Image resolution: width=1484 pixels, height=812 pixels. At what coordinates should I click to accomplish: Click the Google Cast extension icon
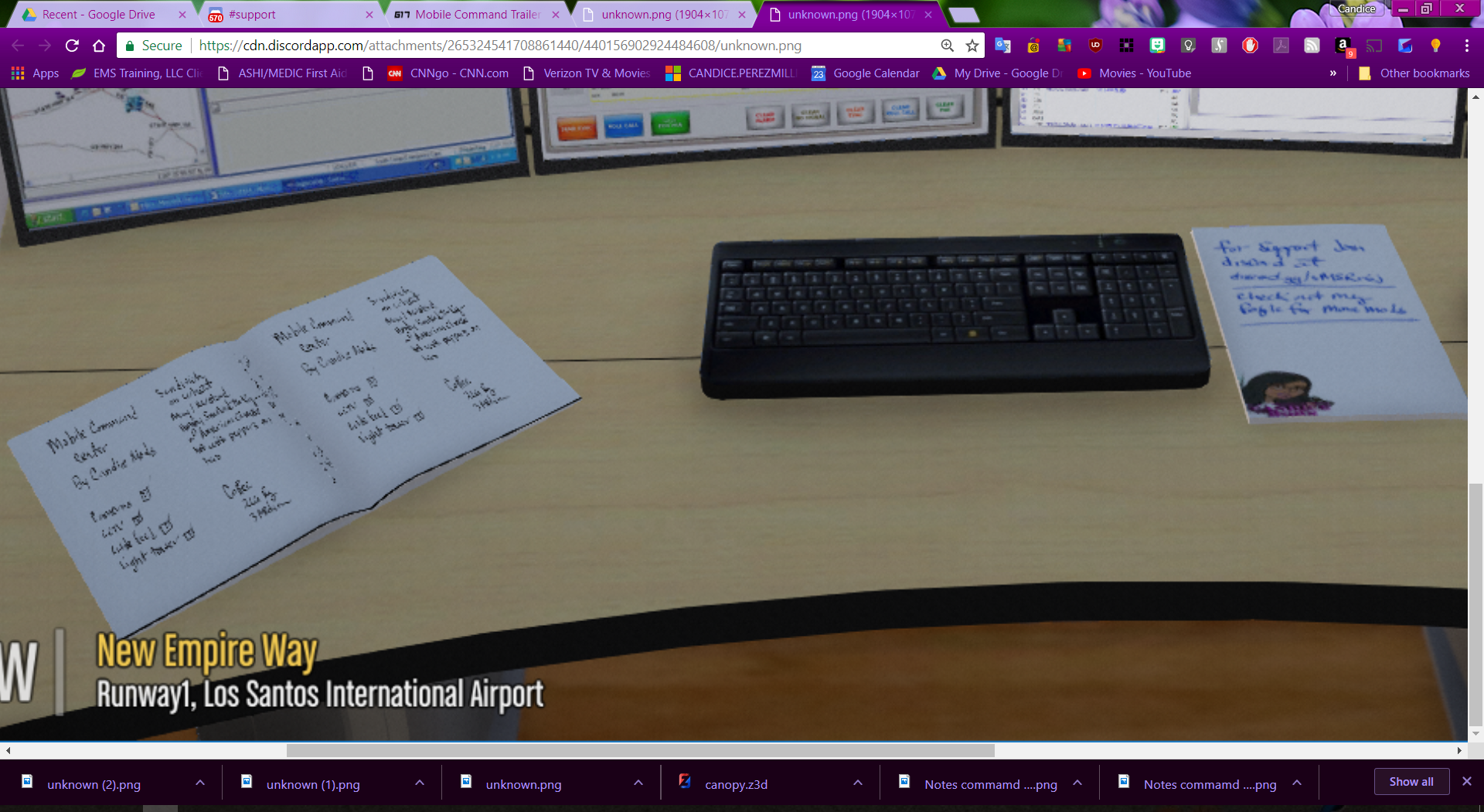click(1374, 46)
